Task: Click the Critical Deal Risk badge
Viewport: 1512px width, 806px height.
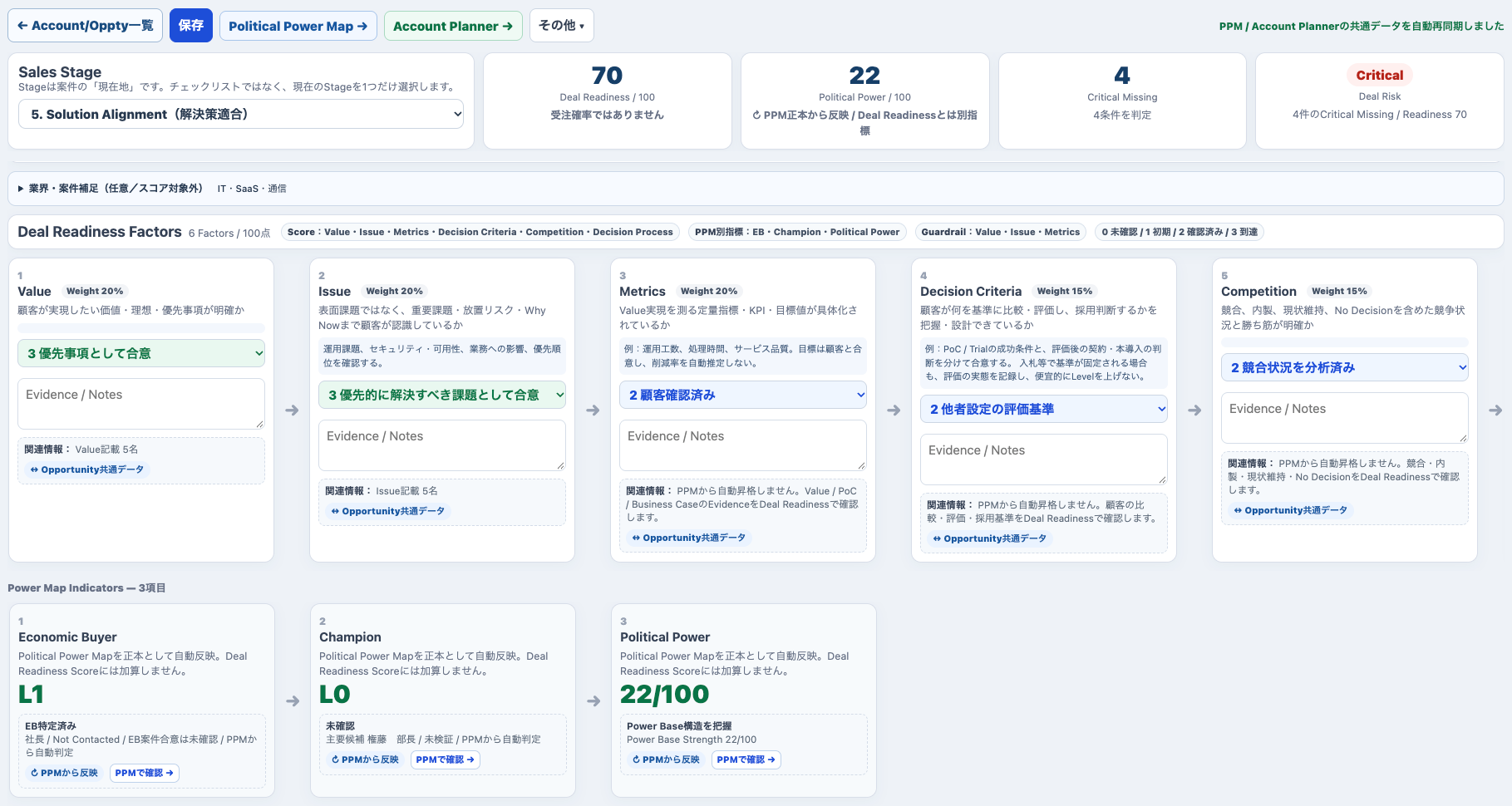Action: pos(1380,75)
